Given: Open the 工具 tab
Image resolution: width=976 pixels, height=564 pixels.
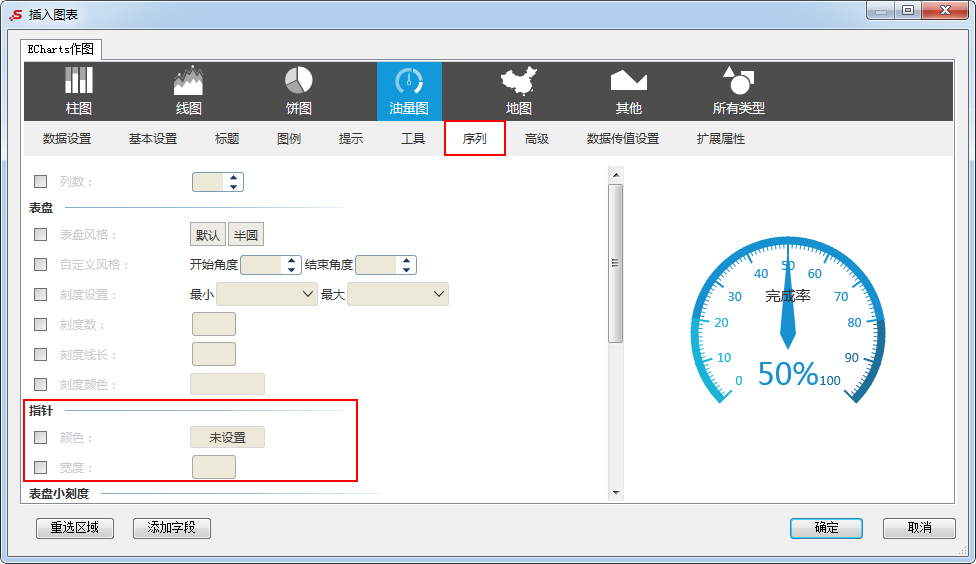Looking at the screenshot, I should click(x=413, y=138).
